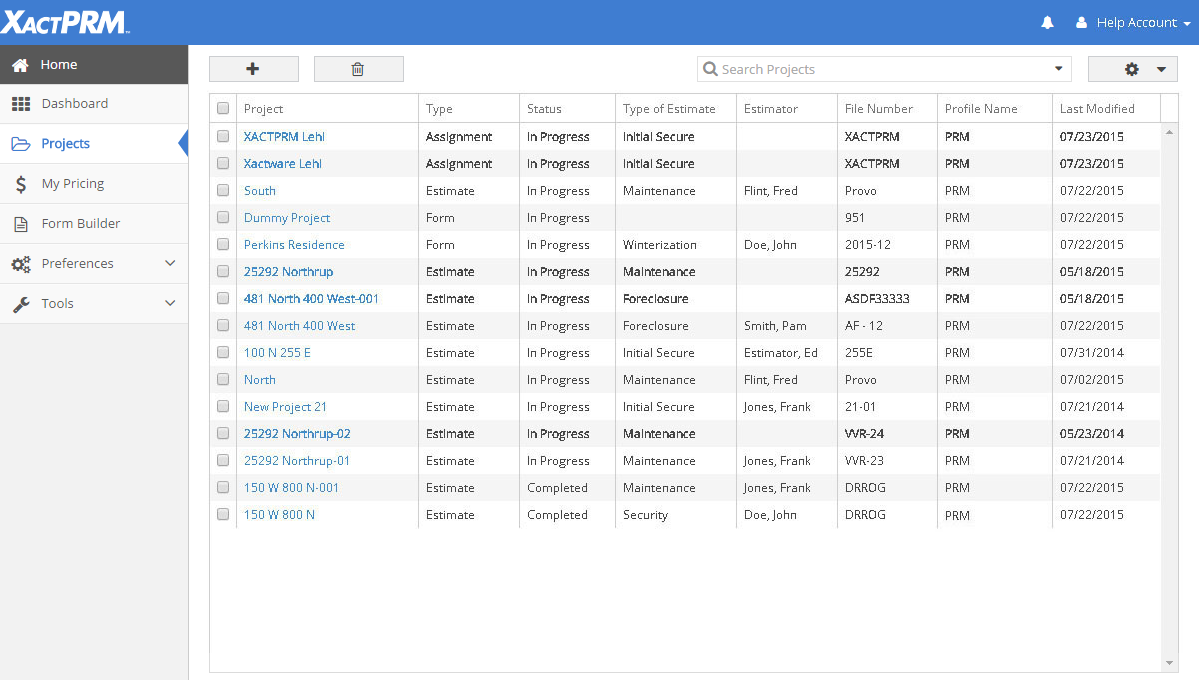Click the Search Projects input field
Screen dimensions: 1199x680
[880, 69]
